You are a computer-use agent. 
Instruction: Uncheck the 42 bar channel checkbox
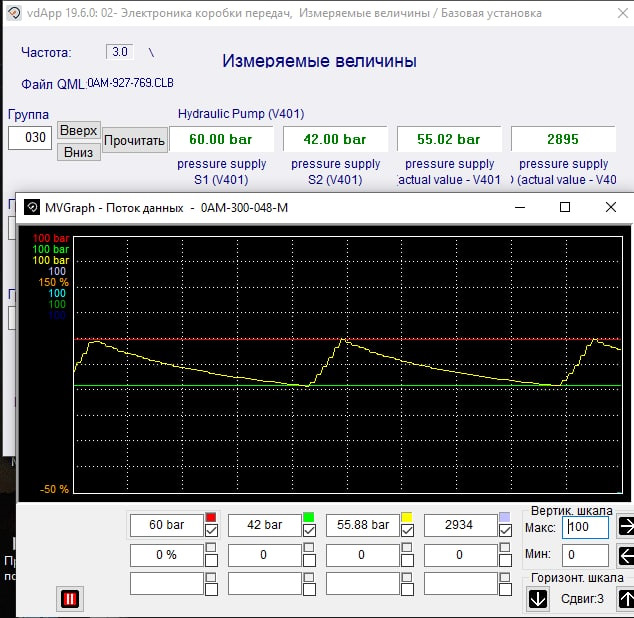point(309,531)
